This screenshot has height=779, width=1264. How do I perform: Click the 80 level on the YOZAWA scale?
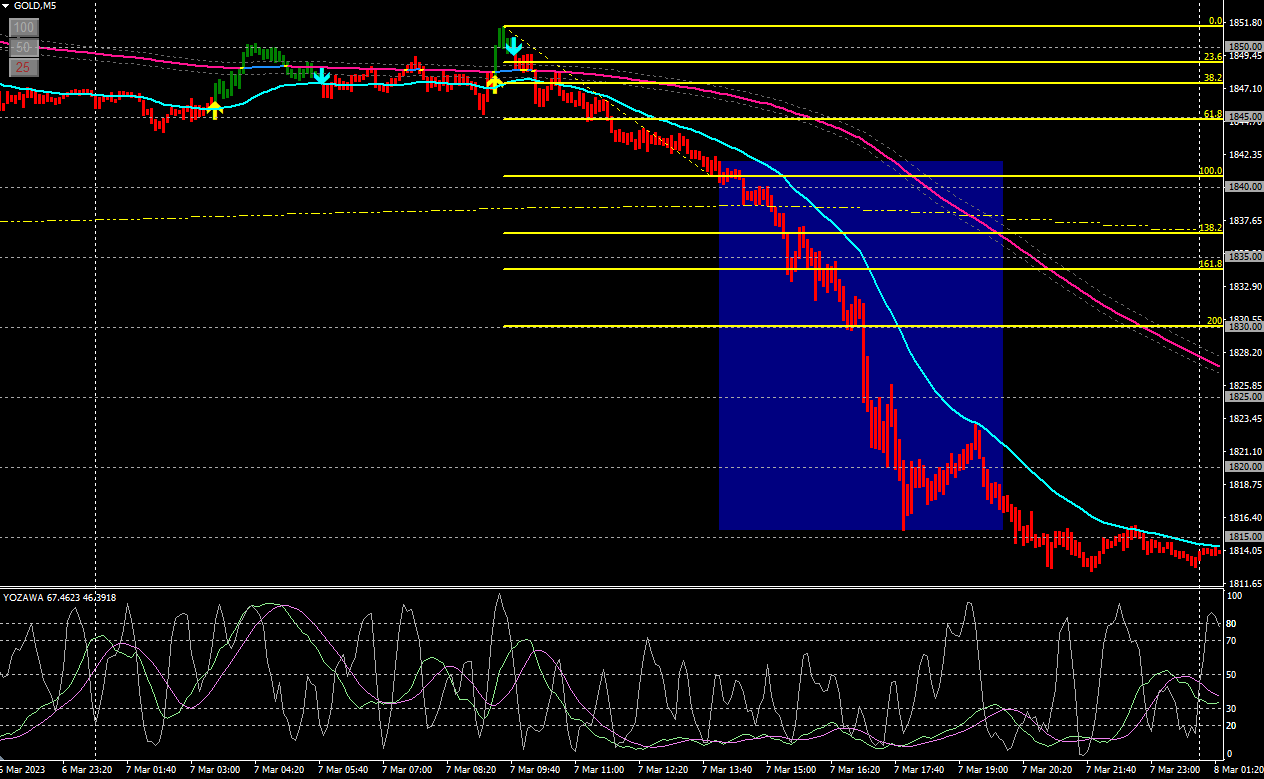1232,624
